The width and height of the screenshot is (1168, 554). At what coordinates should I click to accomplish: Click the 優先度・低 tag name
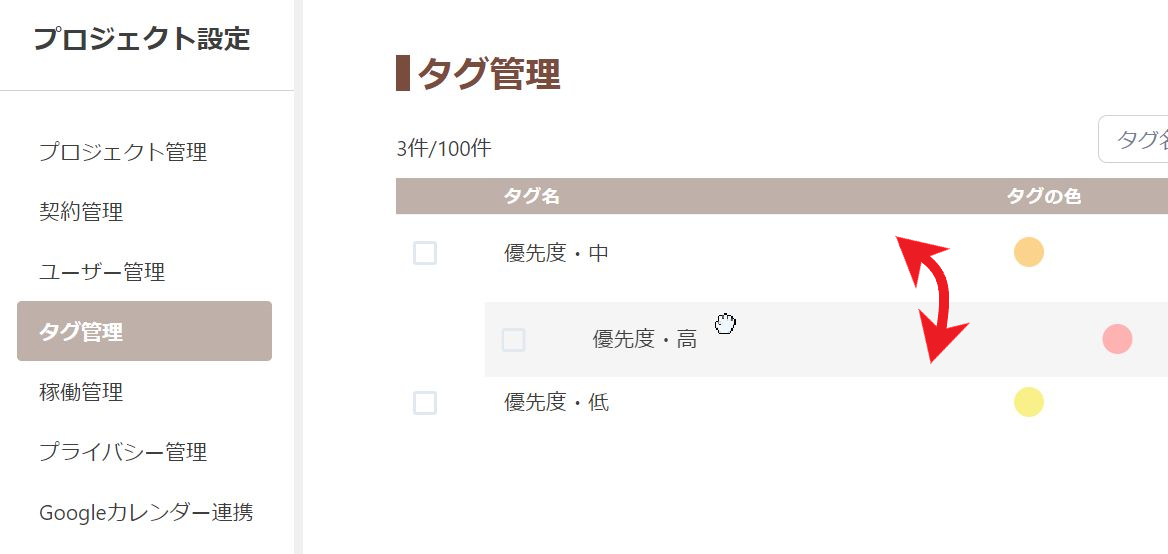coord(557,403)
